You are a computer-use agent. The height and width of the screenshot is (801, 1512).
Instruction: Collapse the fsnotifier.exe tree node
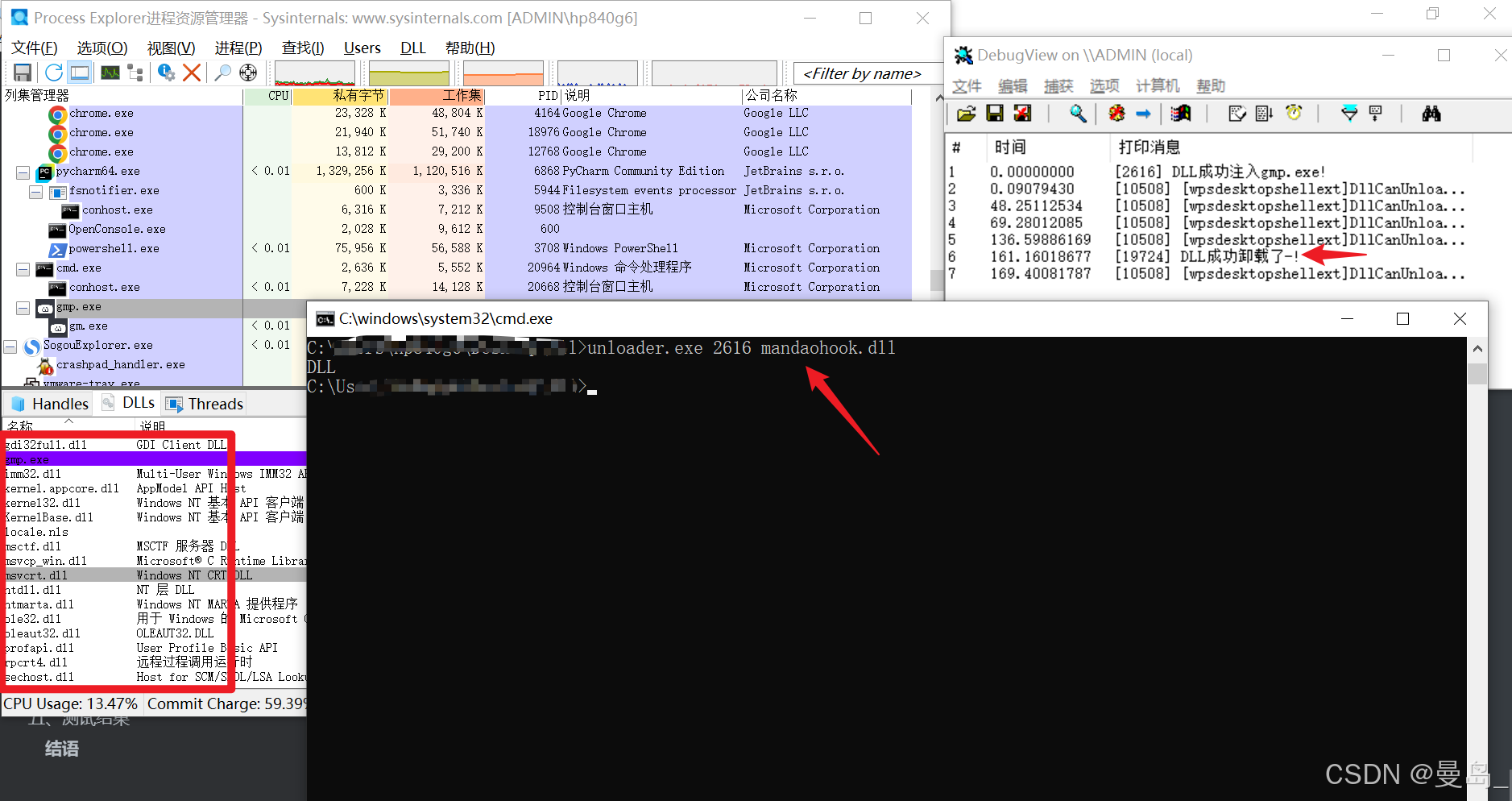(35, 192)
